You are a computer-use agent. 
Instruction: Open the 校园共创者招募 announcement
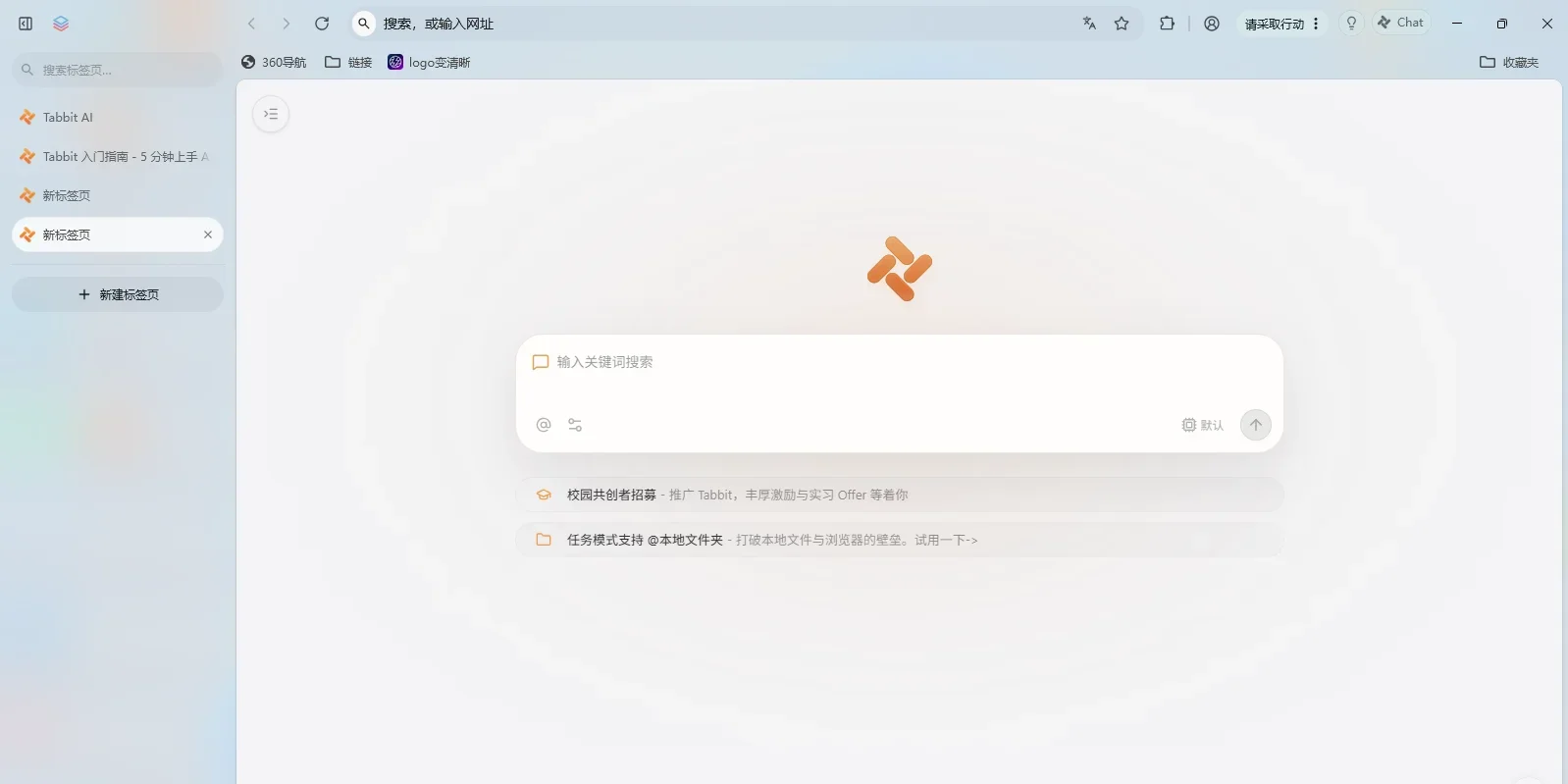tap(899, 495)
